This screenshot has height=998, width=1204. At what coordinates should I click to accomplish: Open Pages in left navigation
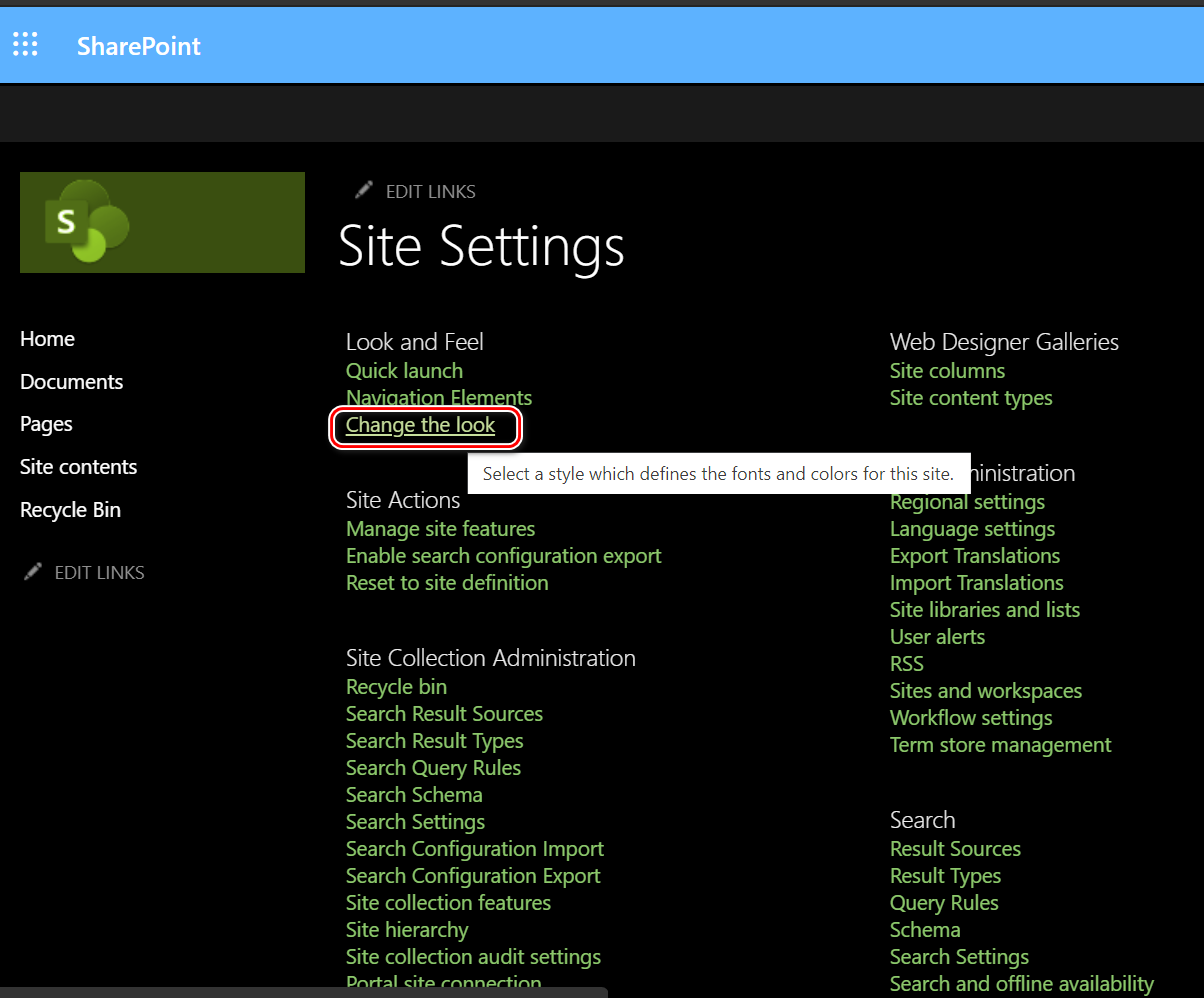click(46, 424)
